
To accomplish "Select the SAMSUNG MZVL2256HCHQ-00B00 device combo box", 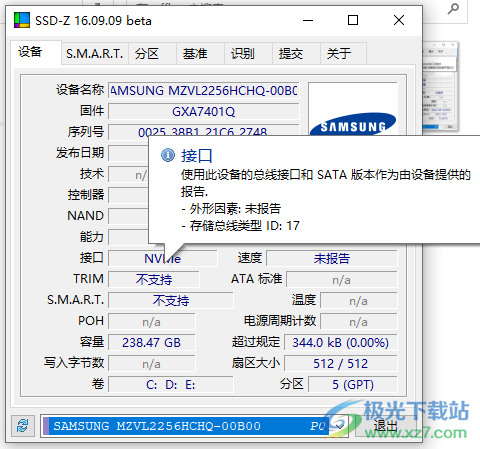I will 194,426.
